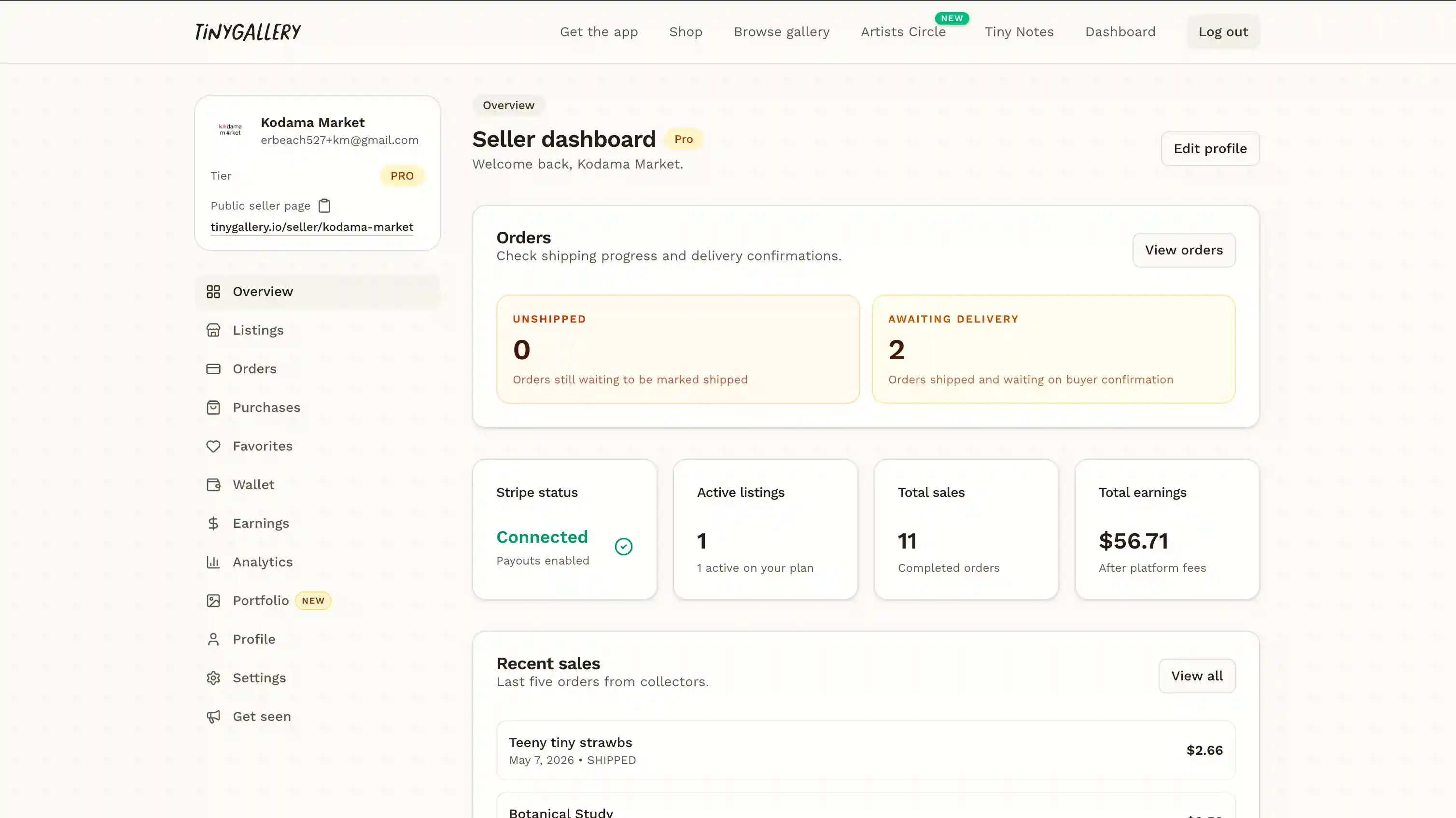The width and height of the screenshot is (1456, 818).
Task: Click the Kodama Market seller name
Action: [x=312, y=123]
